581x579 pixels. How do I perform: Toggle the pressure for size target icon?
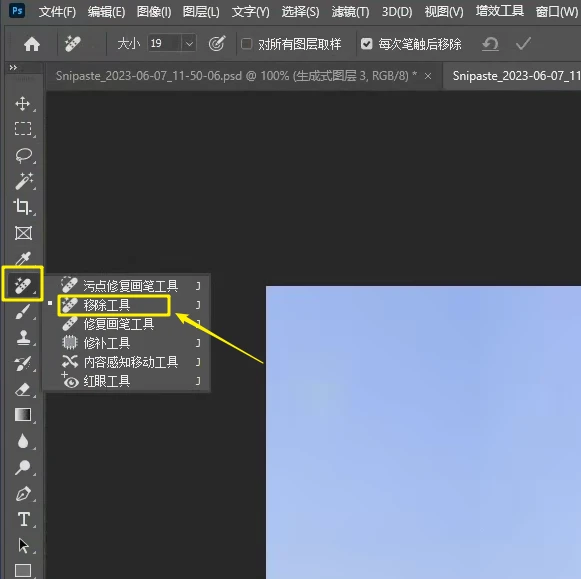click(x=217, y=44)
